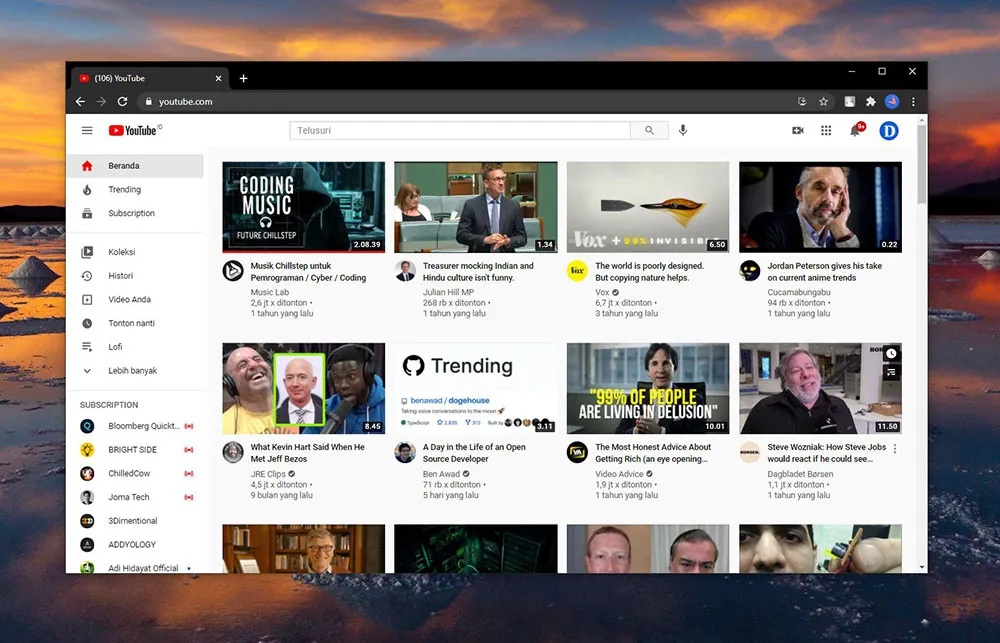Open the account avatar menu
The width and height of the screenshot is (1000, 643).
pos(888,131)
